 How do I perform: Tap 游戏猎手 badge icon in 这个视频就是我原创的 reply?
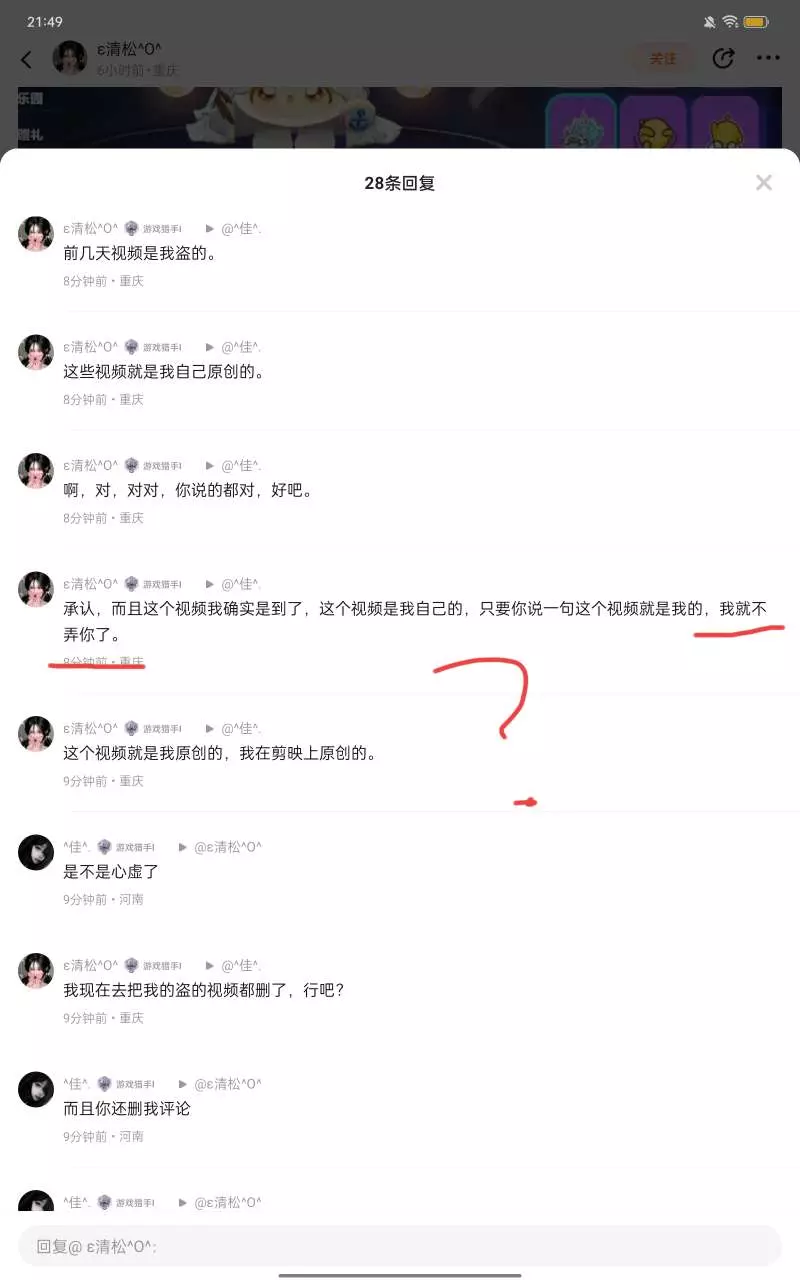pyautogui.click(x=131, y=729)
